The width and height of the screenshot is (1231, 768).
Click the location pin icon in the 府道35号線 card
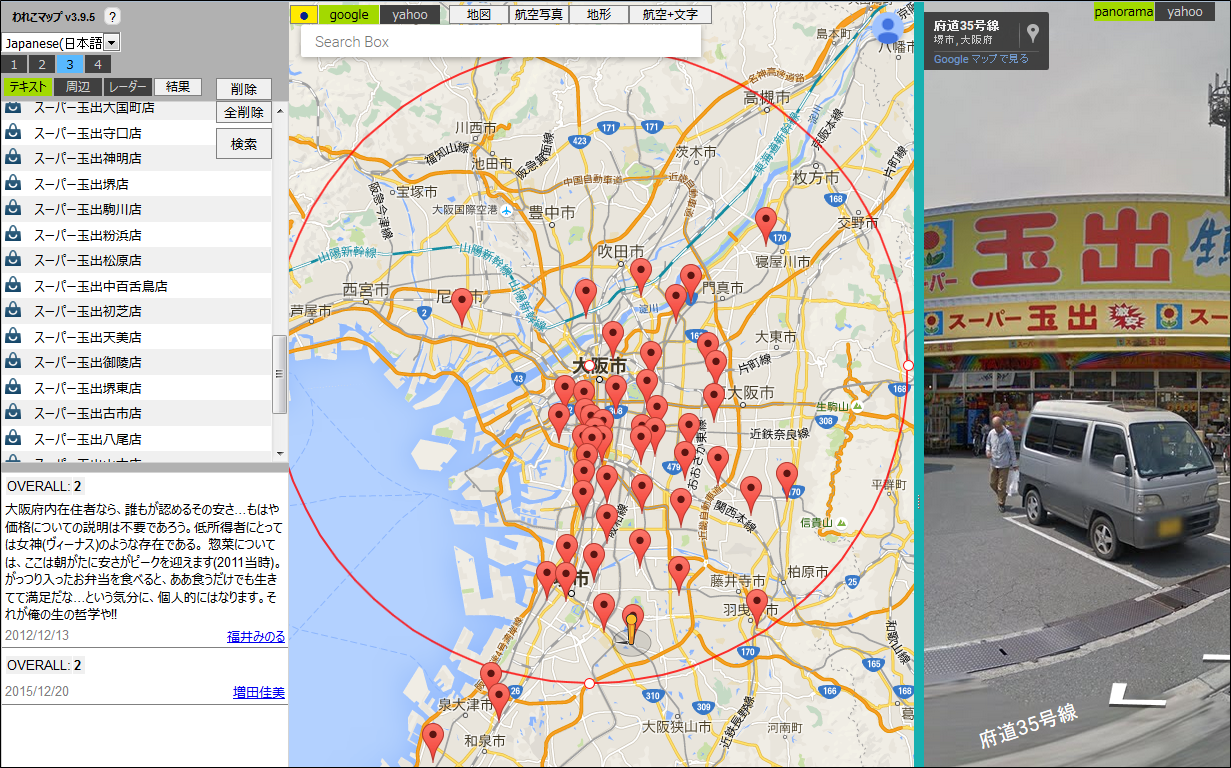[x=1033, y=33]
